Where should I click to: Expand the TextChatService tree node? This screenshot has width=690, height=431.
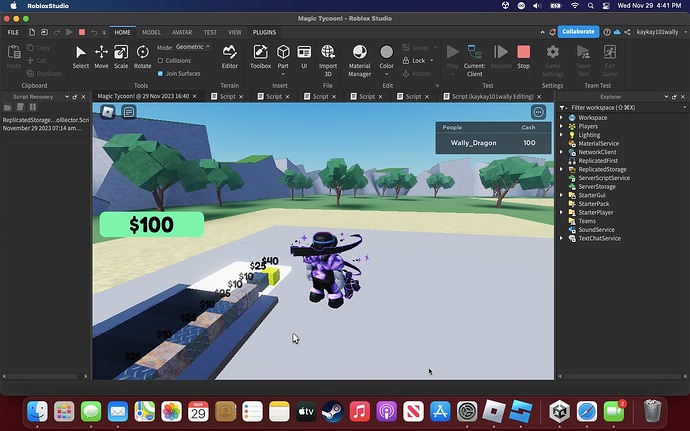[561, 238]
